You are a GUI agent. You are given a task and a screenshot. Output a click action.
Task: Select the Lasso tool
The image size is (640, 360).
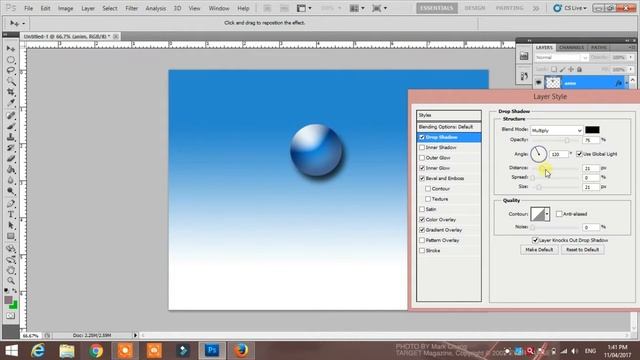click(11, 71)
